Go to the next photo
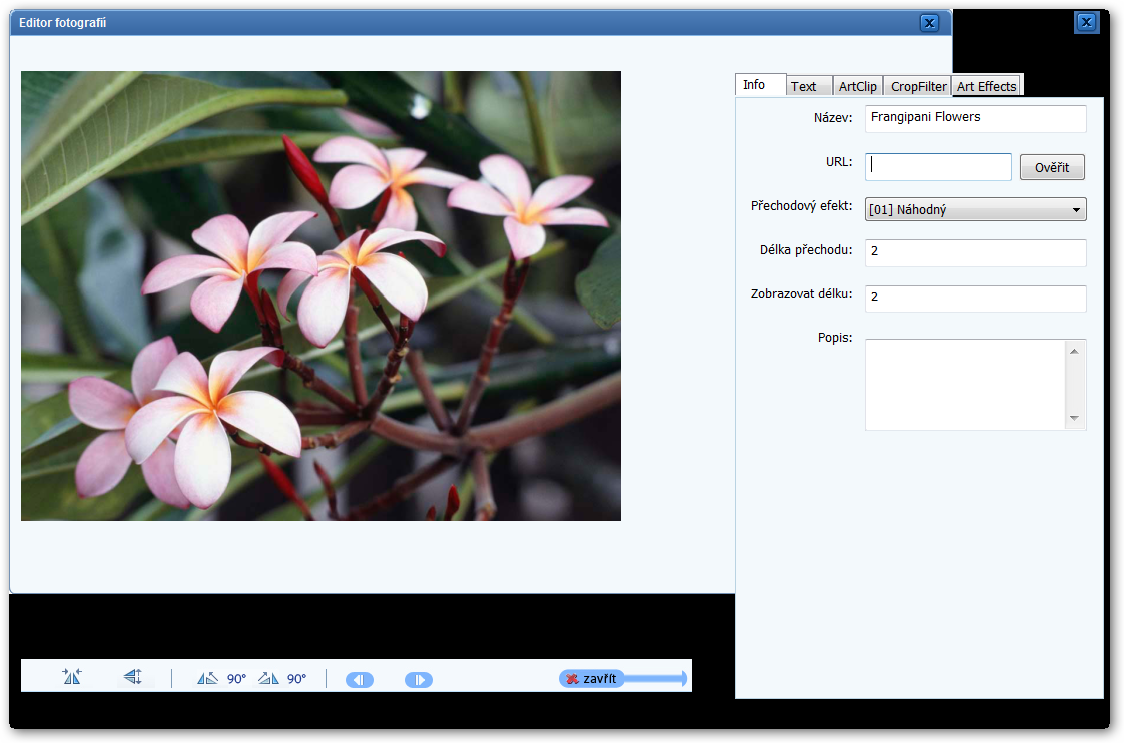 (419, 679)
